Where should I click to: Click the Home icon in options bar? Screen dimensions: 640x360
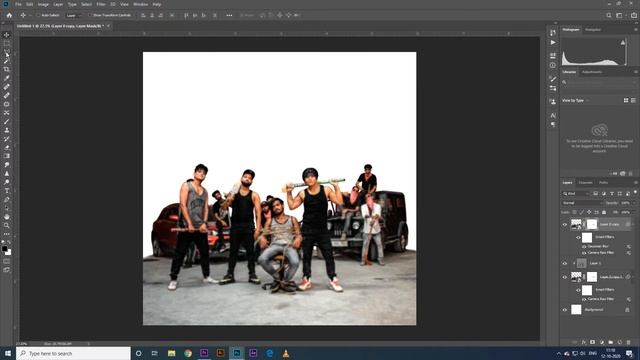9,16
